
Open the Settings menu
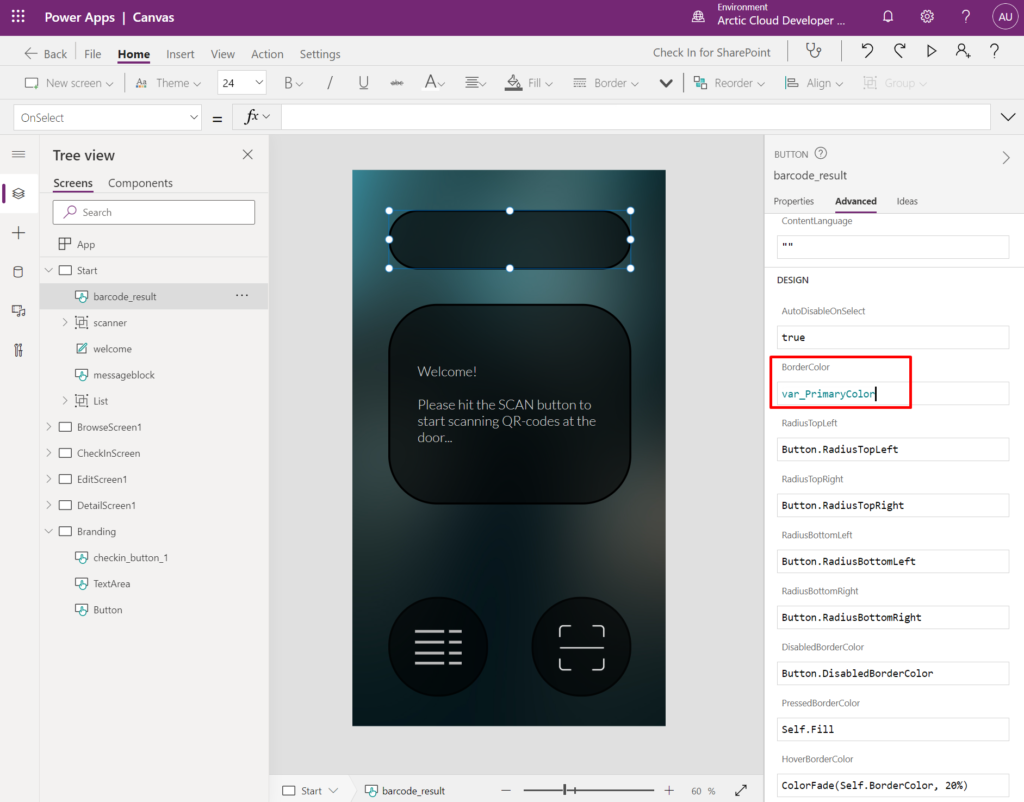[320, 54]
